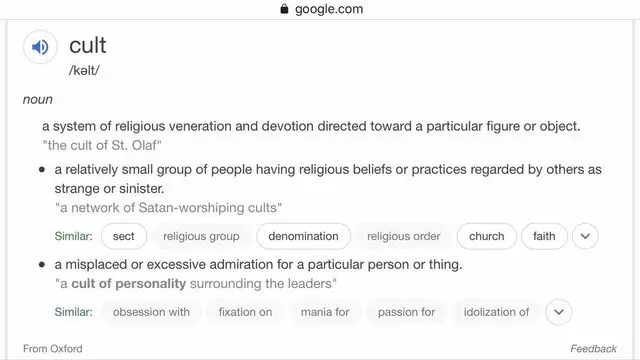Click the 'passion for' synonym
The width and height of the screenshot is (640, 360).
[406, 312]
